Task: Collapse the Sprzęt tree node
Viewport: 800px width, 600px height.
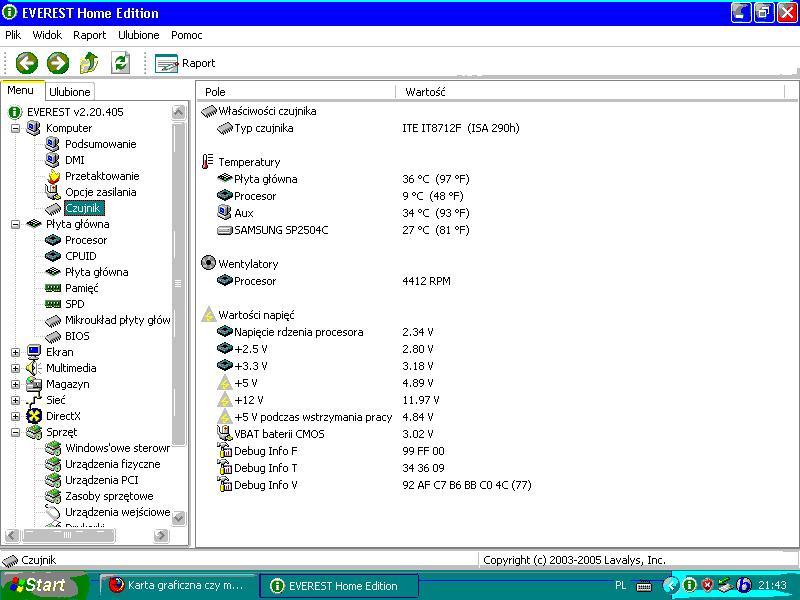Action: (x=15, y=432)
